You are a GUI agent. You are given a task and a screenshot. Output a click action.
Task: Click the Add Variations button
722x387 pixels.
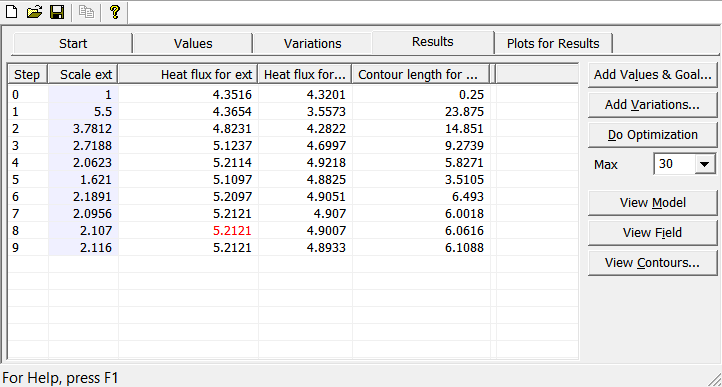(652, 105)
